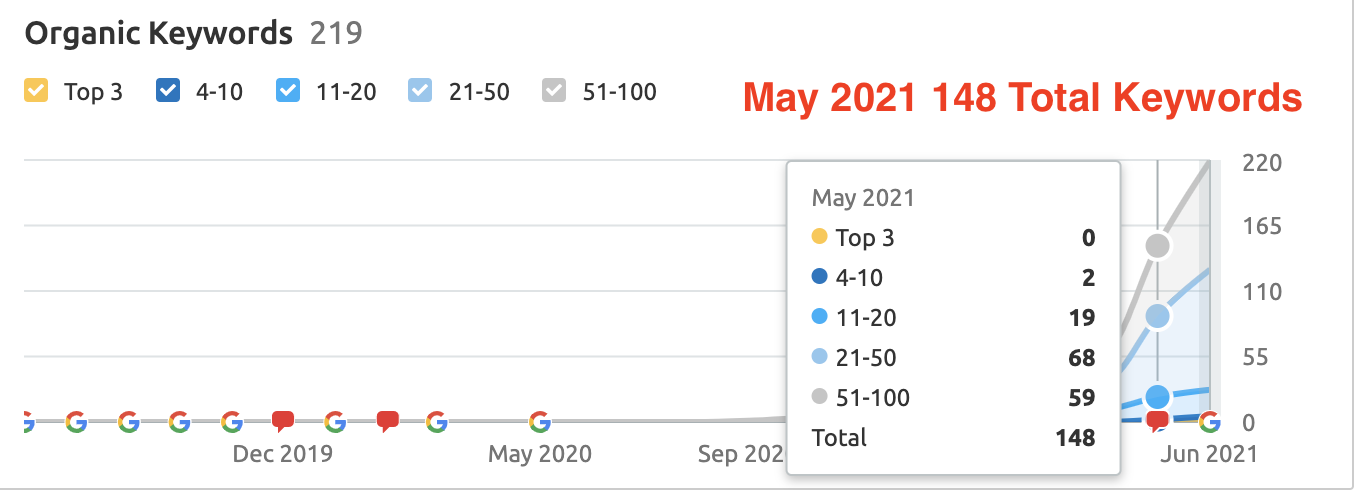Screen dimensions: 1358x490
Task: Hide the 51-100 series via its checkbox
Action: tap(553, 92)
